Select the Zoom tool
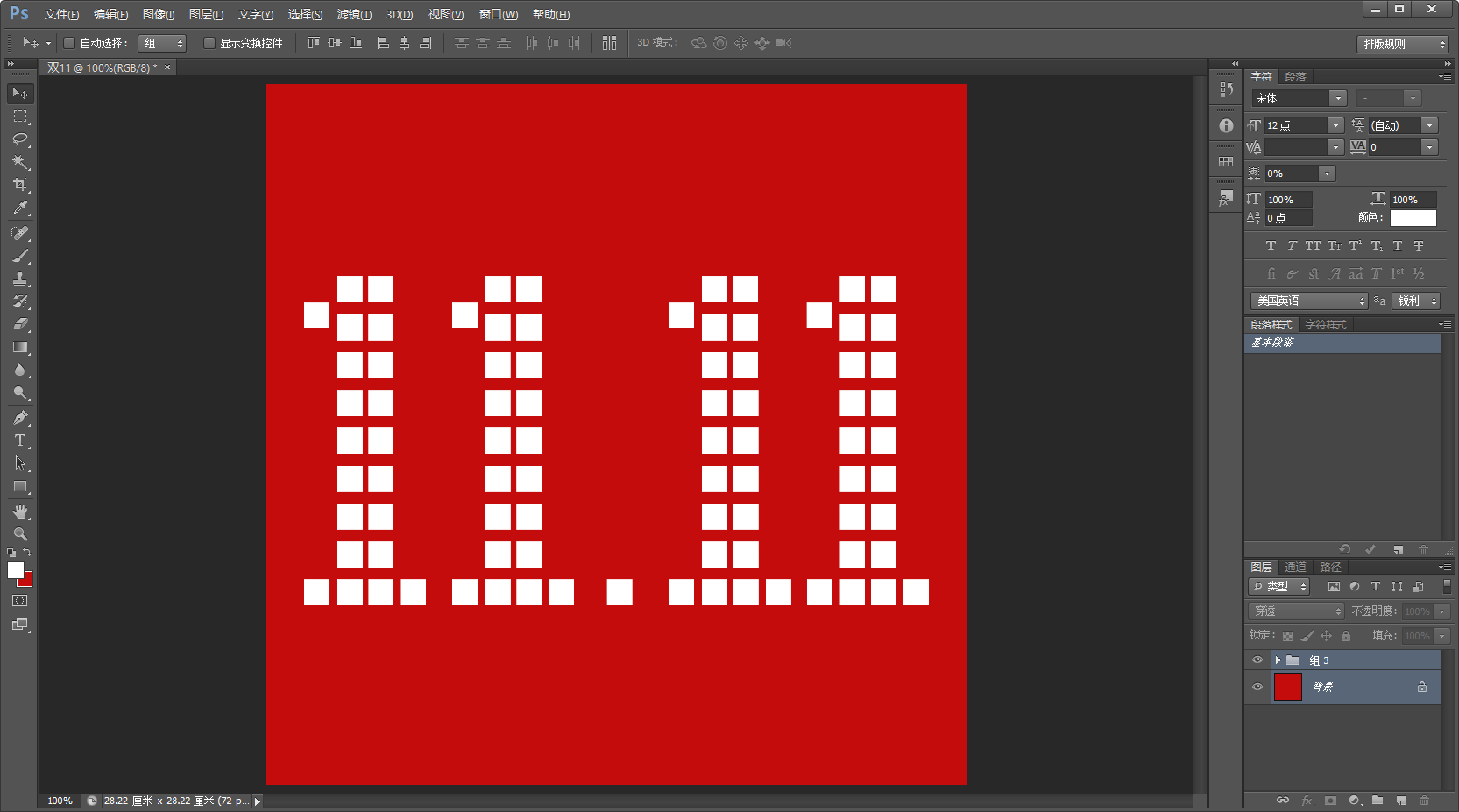This screenshot has width=1459, height=812. tap(19, 534)
